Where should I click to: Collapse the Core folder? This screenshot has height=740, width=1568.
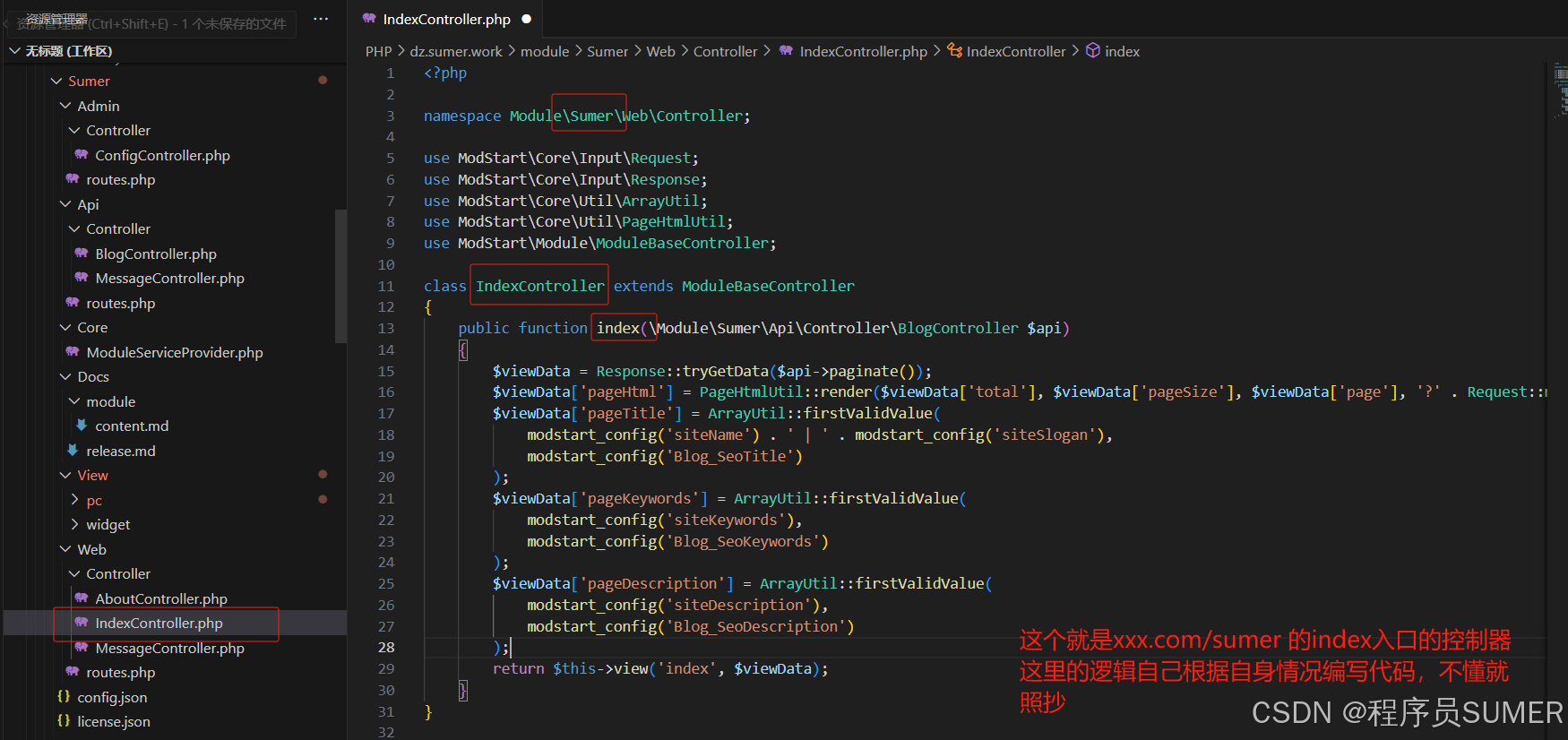(x=65, y=328)
